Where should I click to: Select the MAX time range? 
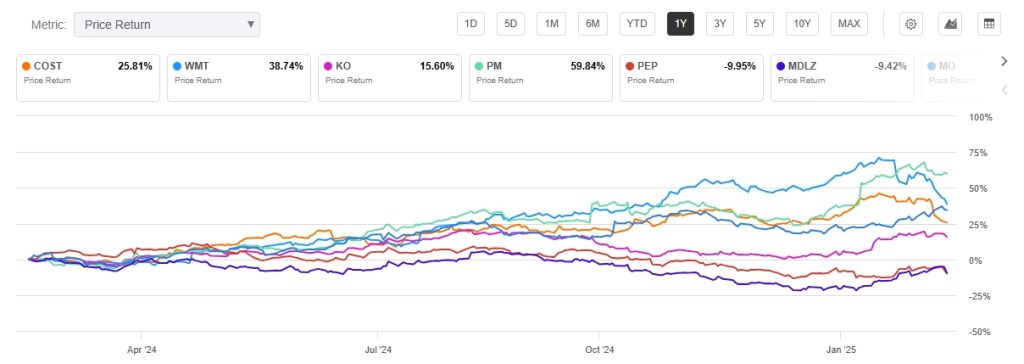pyautogui.click(x=849, y=24)
